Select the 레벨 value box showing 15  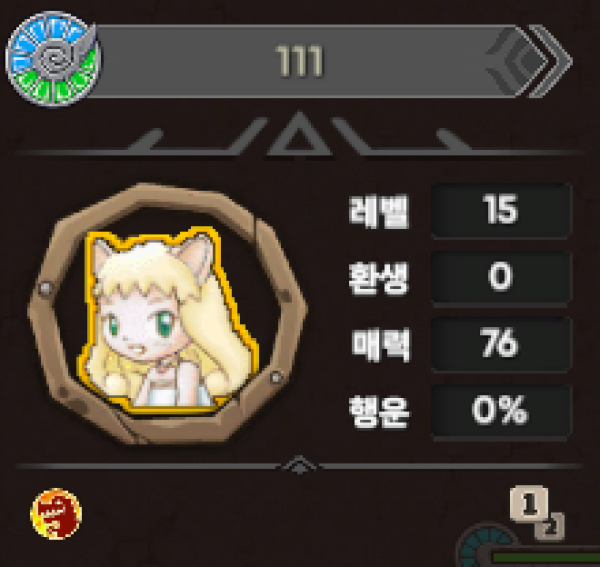[x=501, y=211]
